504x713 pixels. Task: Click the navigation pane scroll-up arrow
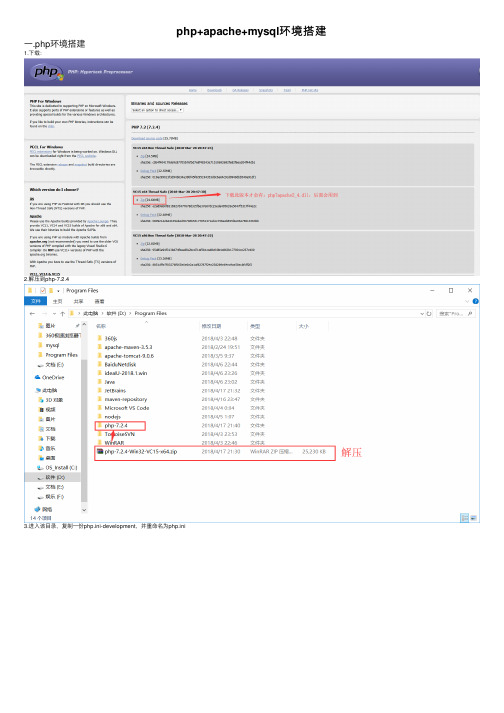pos(84,324)
